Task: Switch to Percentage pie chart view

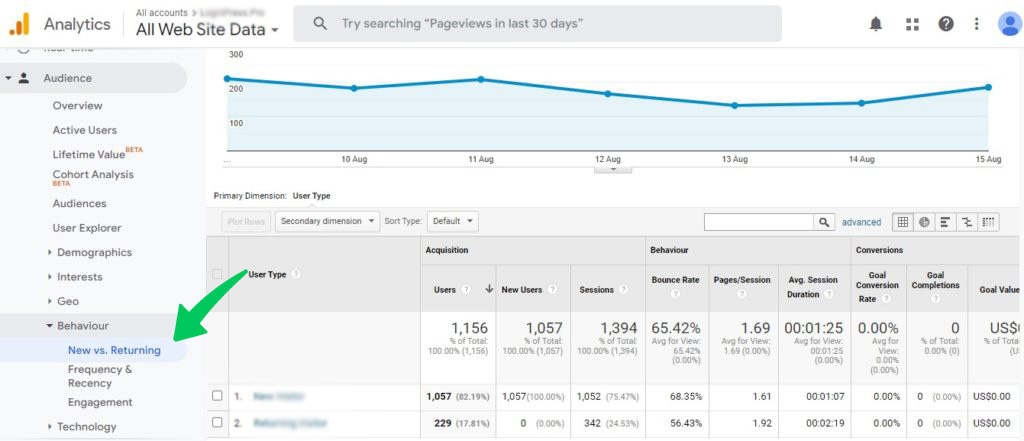Action: coord(924,222)
